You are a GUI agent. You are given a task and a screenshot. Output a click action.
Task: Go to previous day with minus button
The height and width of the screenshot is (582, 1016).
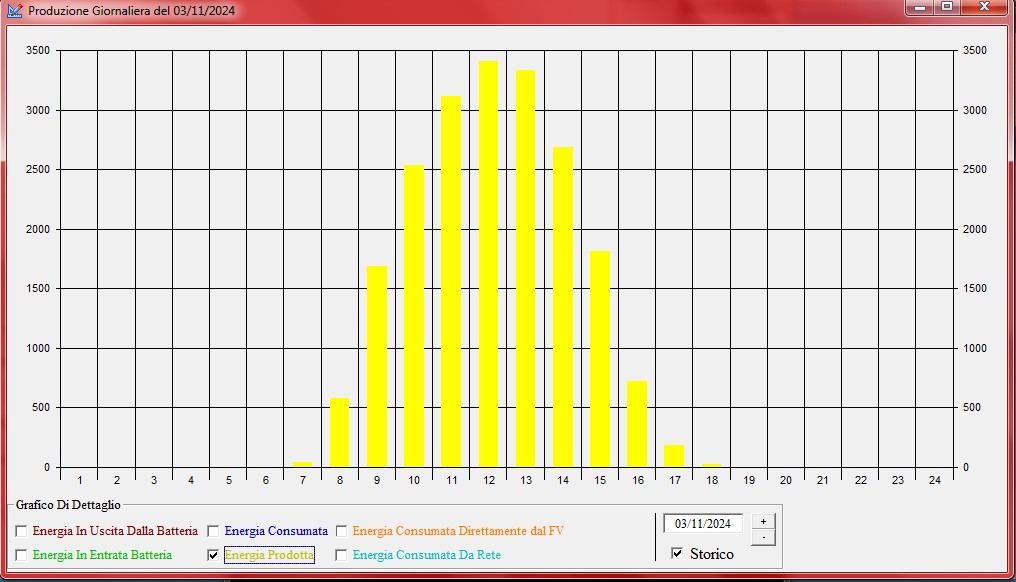pyautogui.click(x=762, y=537)
